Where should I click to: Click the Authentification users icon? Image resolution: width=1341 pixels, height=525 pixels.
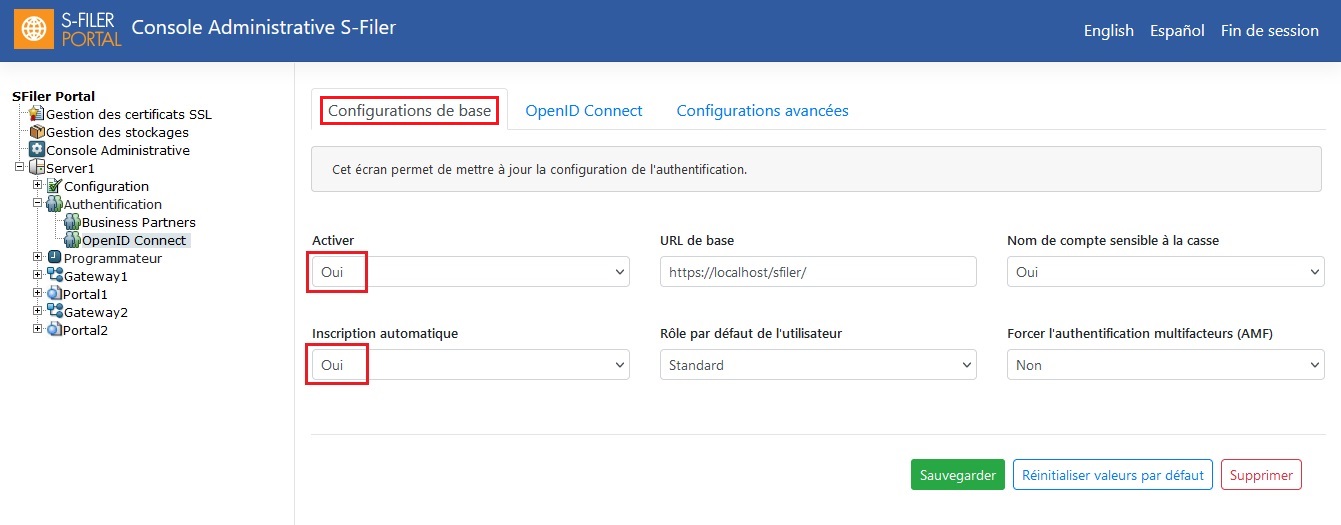[55, 204]
